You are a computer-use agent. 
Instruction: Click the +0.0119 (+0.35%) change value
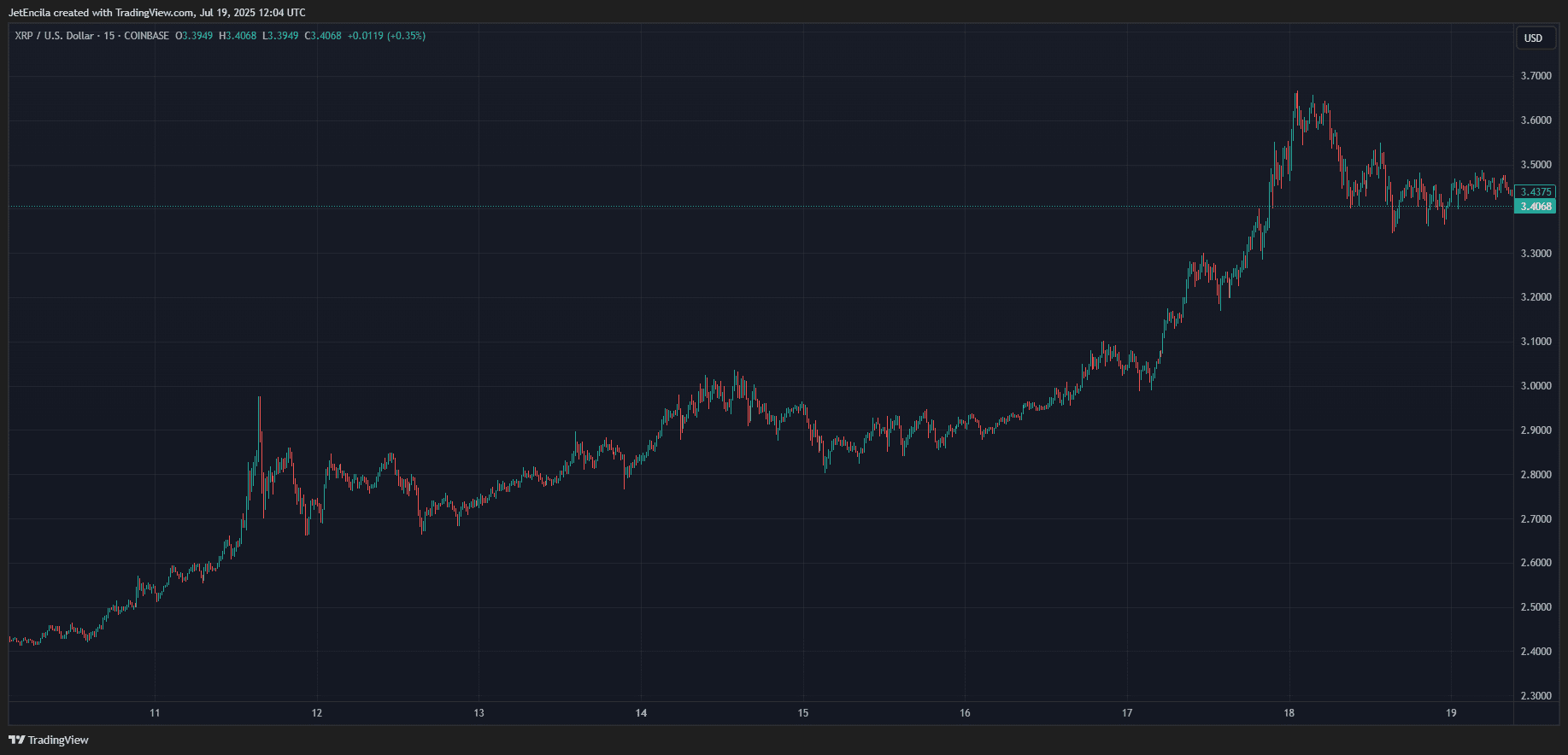click(386, 36)
